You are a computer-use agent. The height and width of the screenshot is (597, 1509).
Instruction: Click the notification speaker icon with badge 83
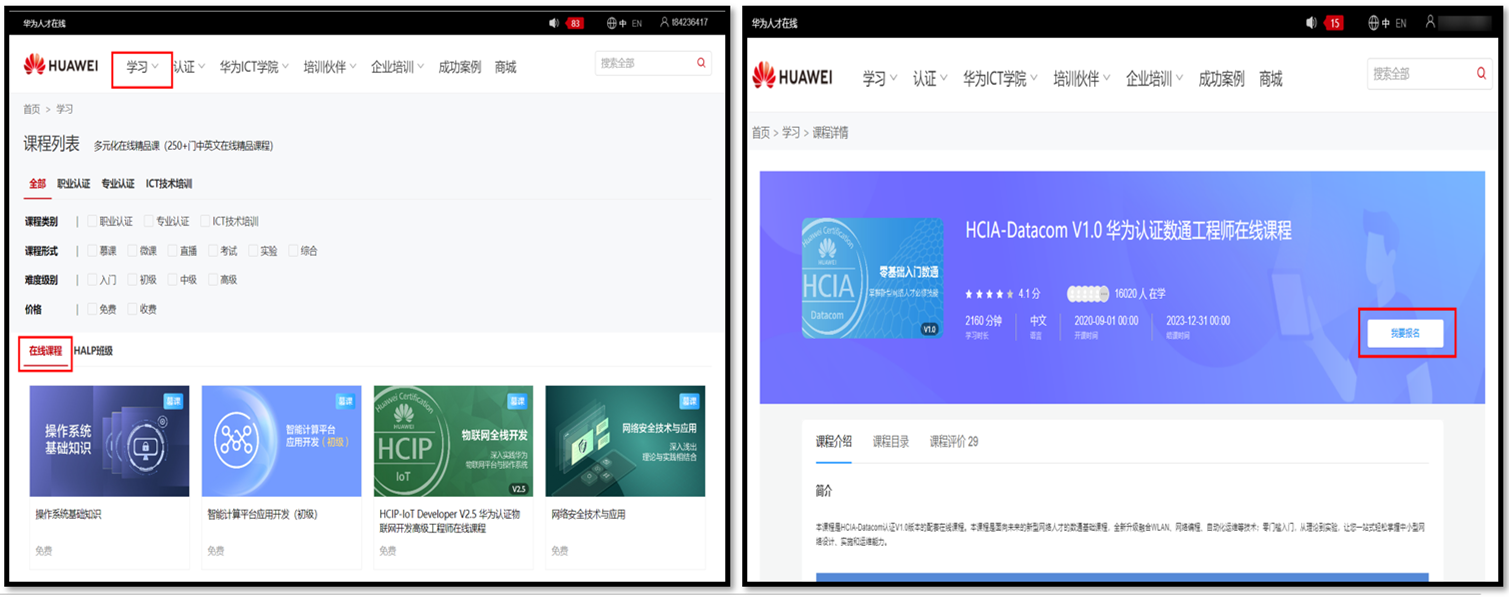click(x=555, y=22)
